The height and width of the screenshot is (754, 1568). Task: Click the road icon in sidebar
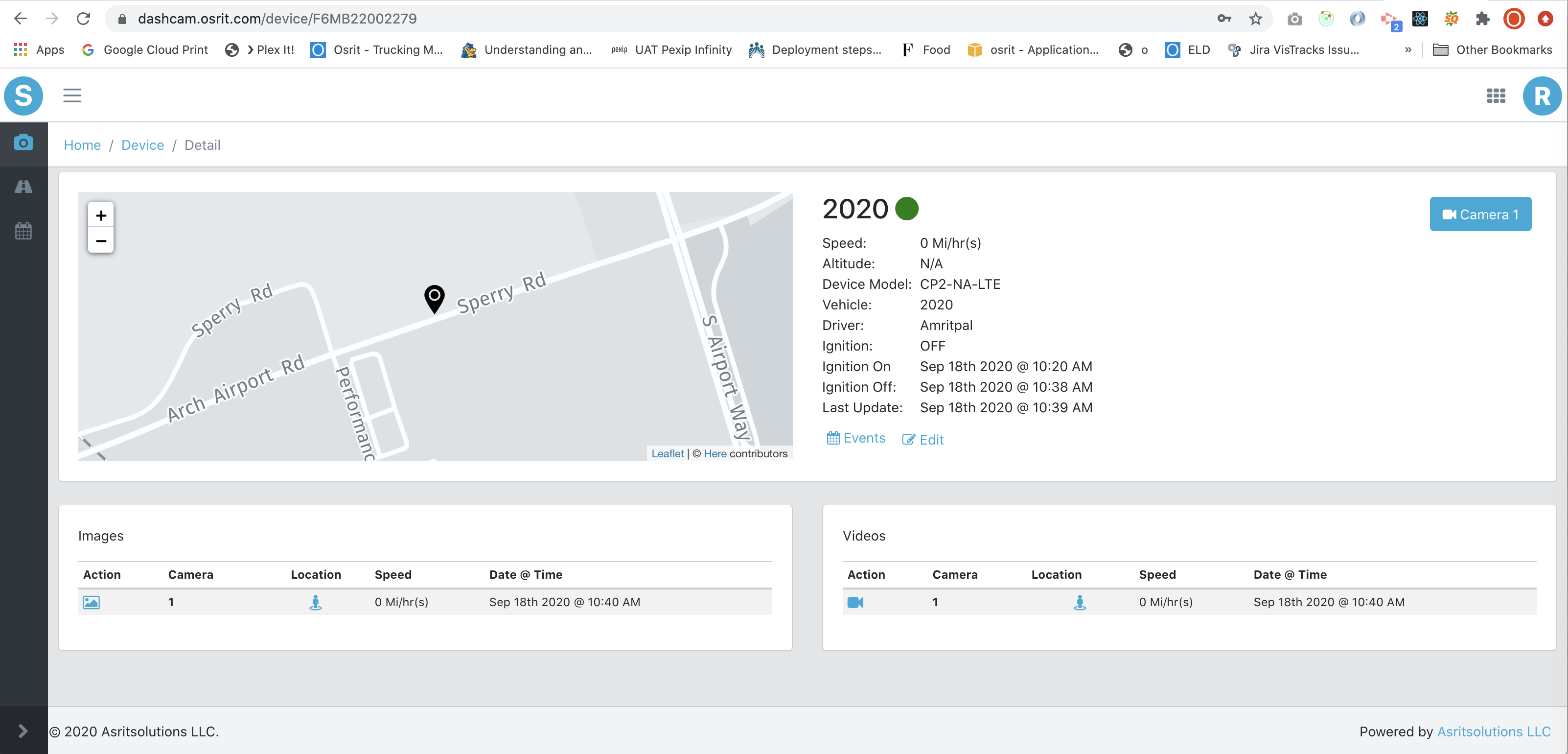23,187
